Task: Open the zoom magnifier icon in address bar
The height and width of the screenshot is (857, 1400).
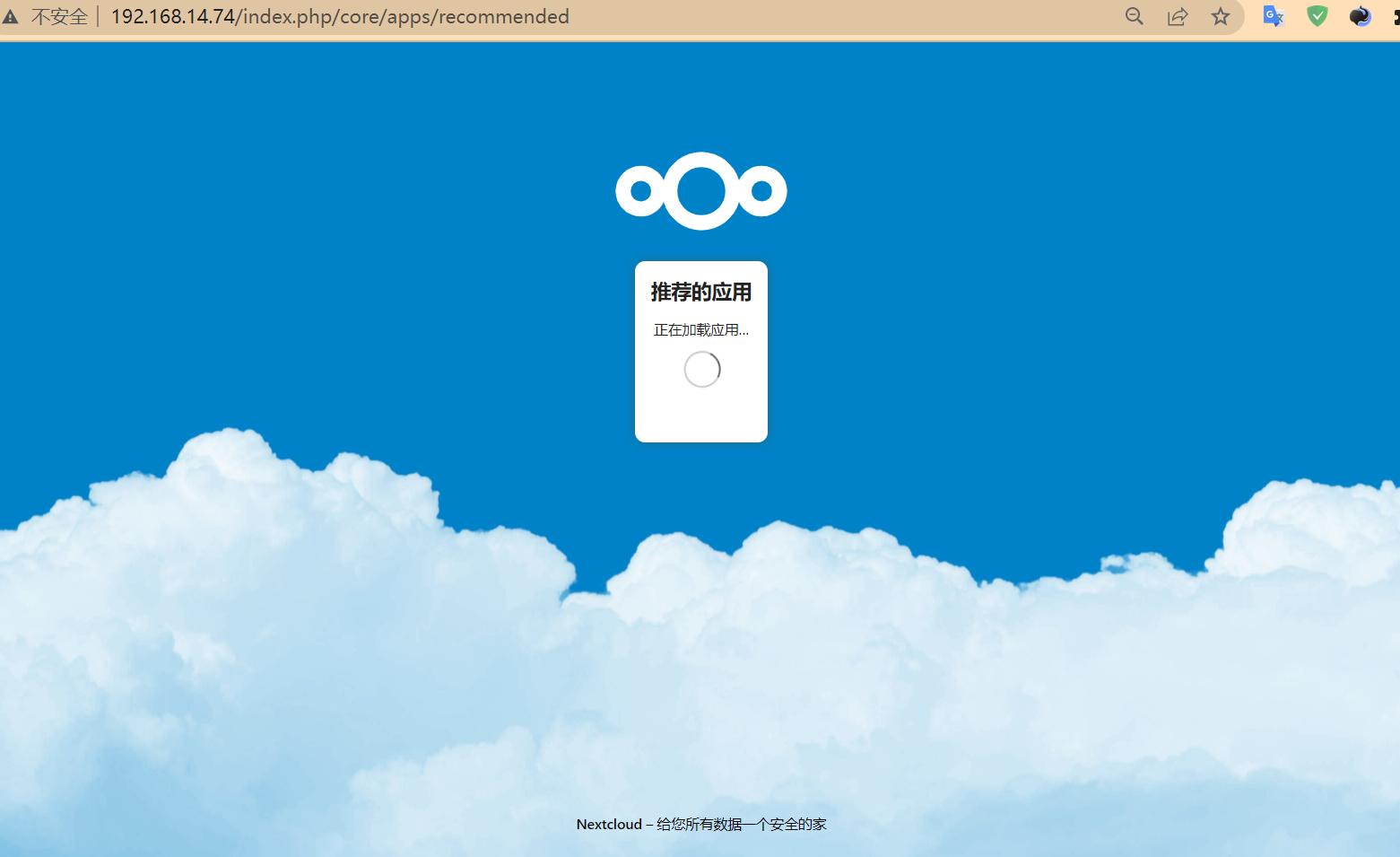Action: pyautogui.click(x=1134, y=17)
